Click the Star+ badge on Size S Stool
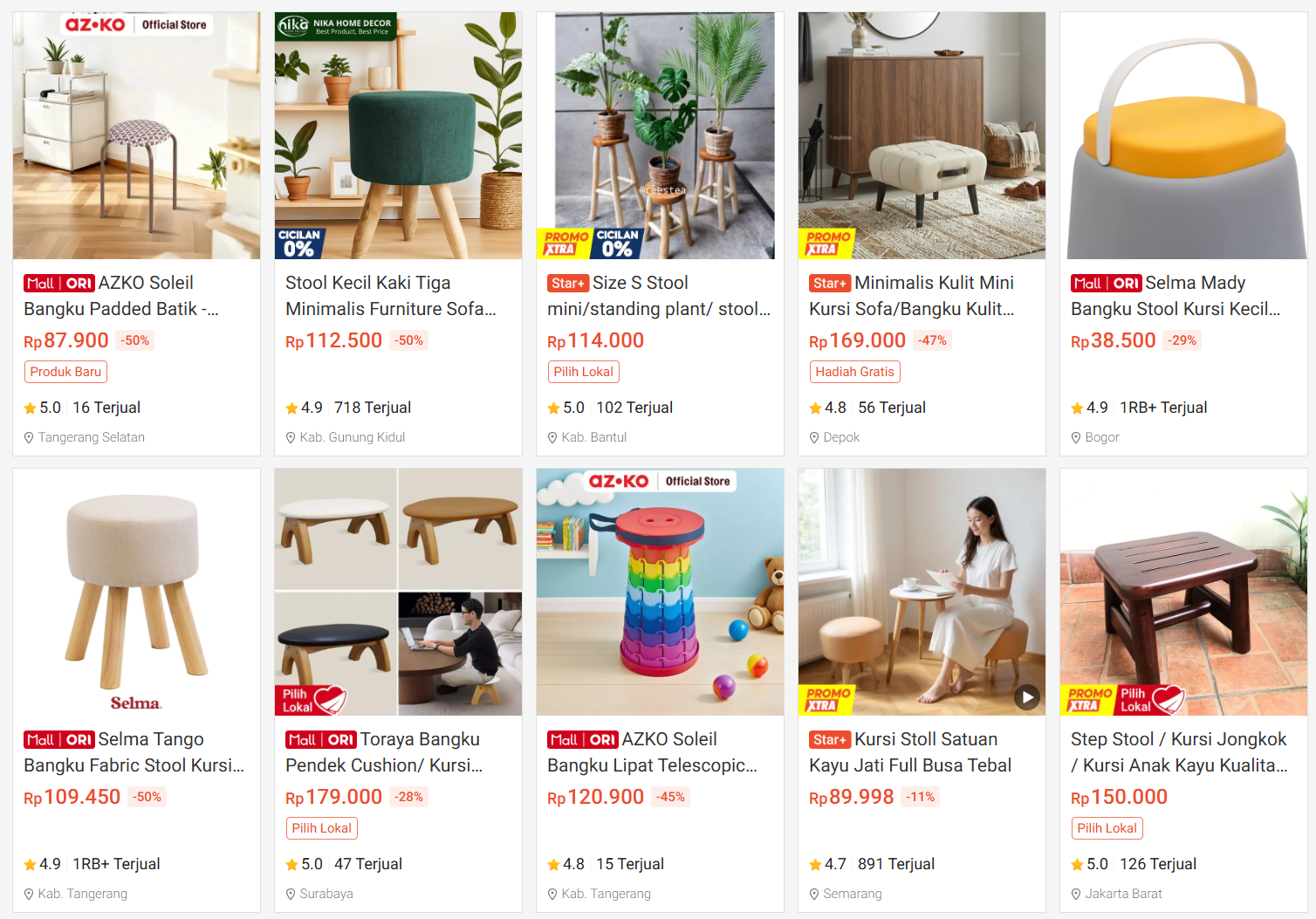1316x919 pixels. click(x=568, y=284)
